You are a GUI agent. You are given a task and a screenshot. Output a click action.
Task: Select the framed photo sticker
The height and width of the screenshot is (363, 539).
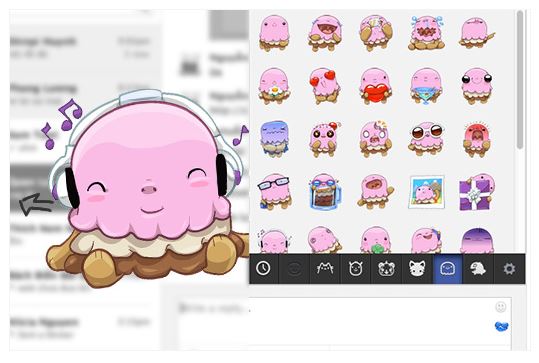[x=426, y=192]
